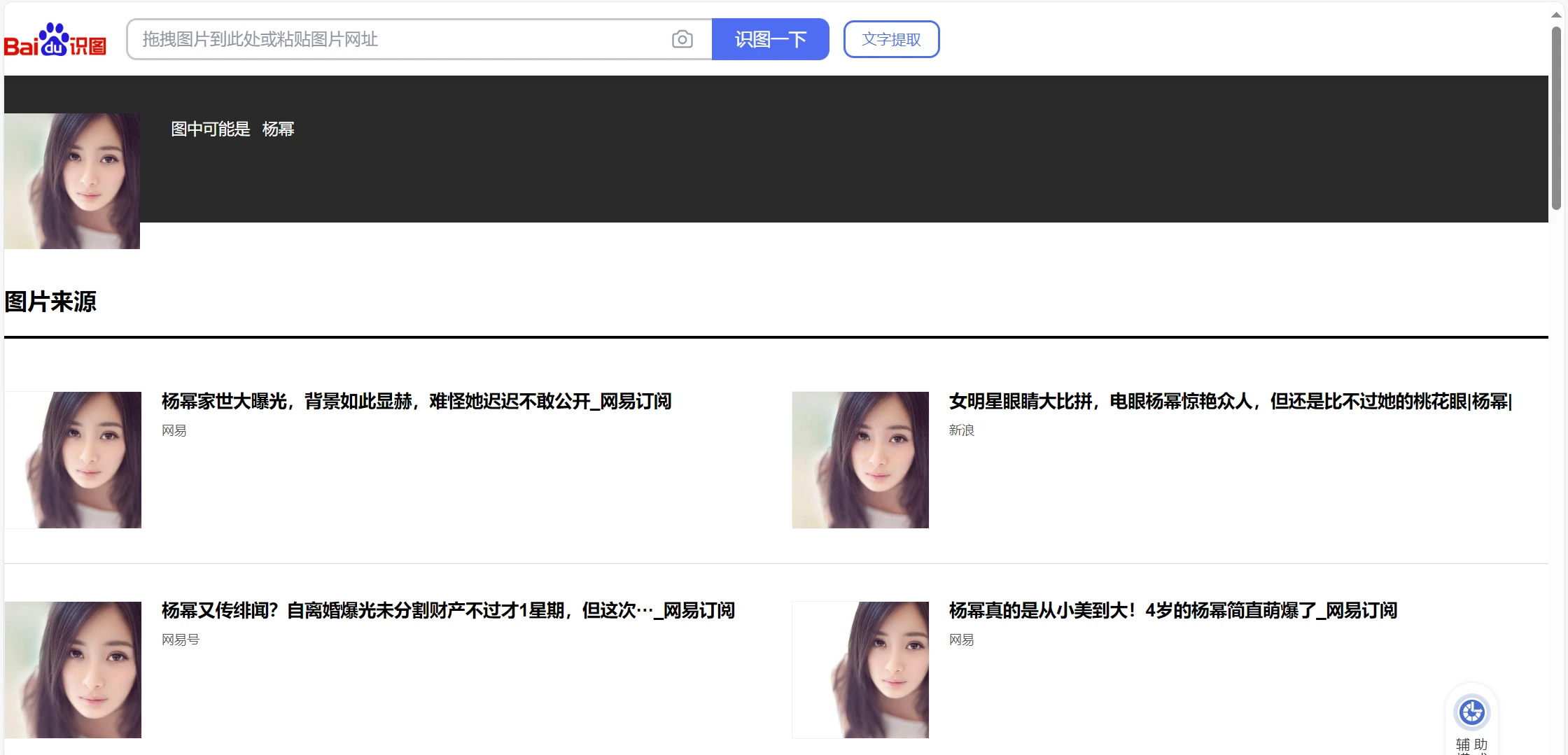Click the 识图一下 search button

770,39
